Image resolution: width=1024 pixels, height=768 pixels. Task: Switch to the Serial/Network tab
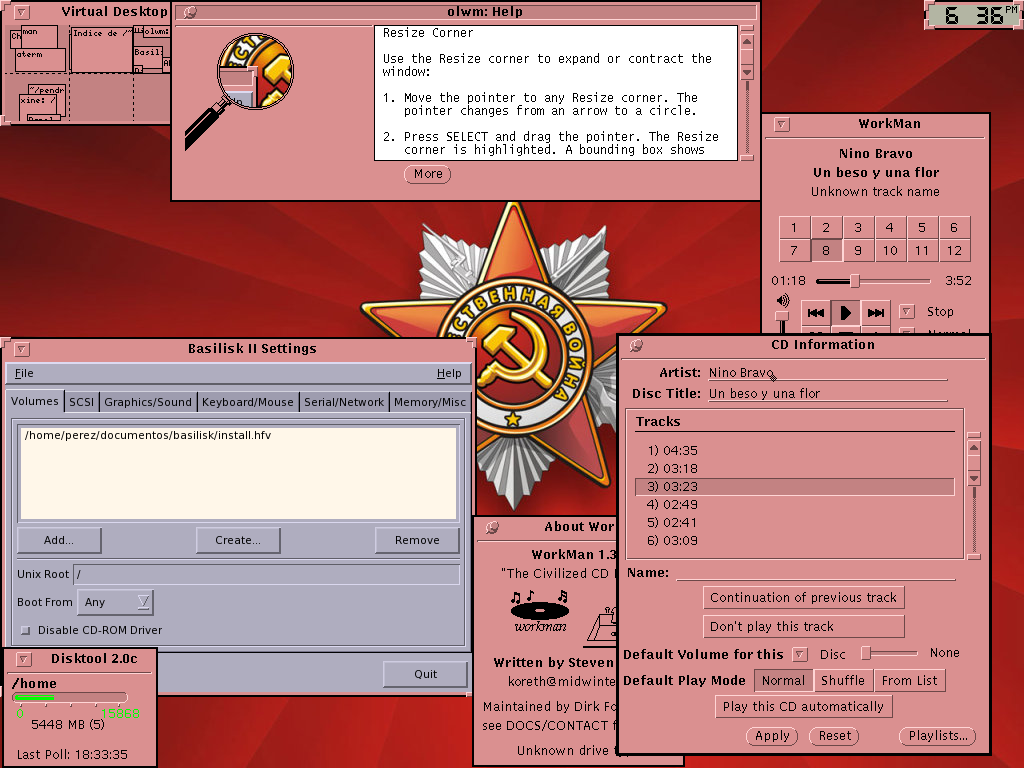[x=344, y=402]
